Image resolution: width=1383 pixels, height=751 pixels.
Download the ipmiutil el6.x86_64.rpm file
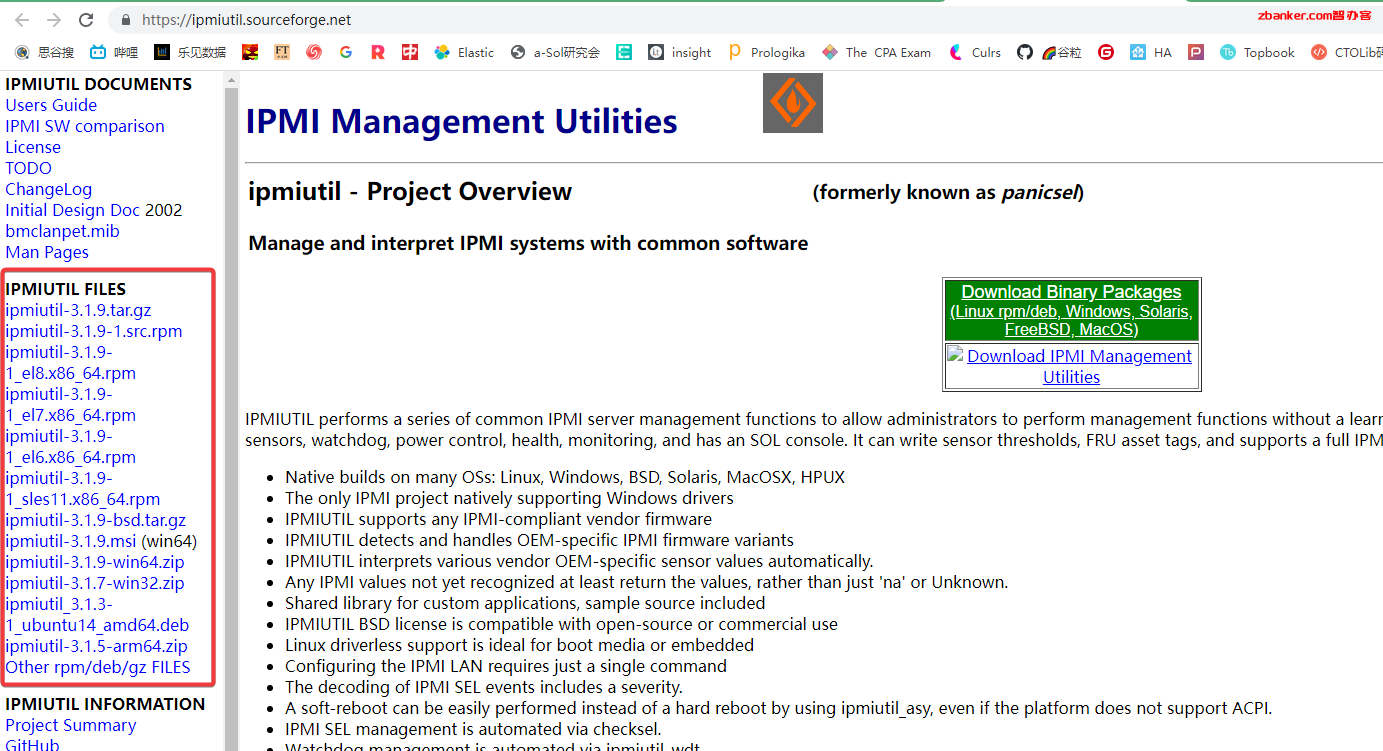(x=70, y=447)
